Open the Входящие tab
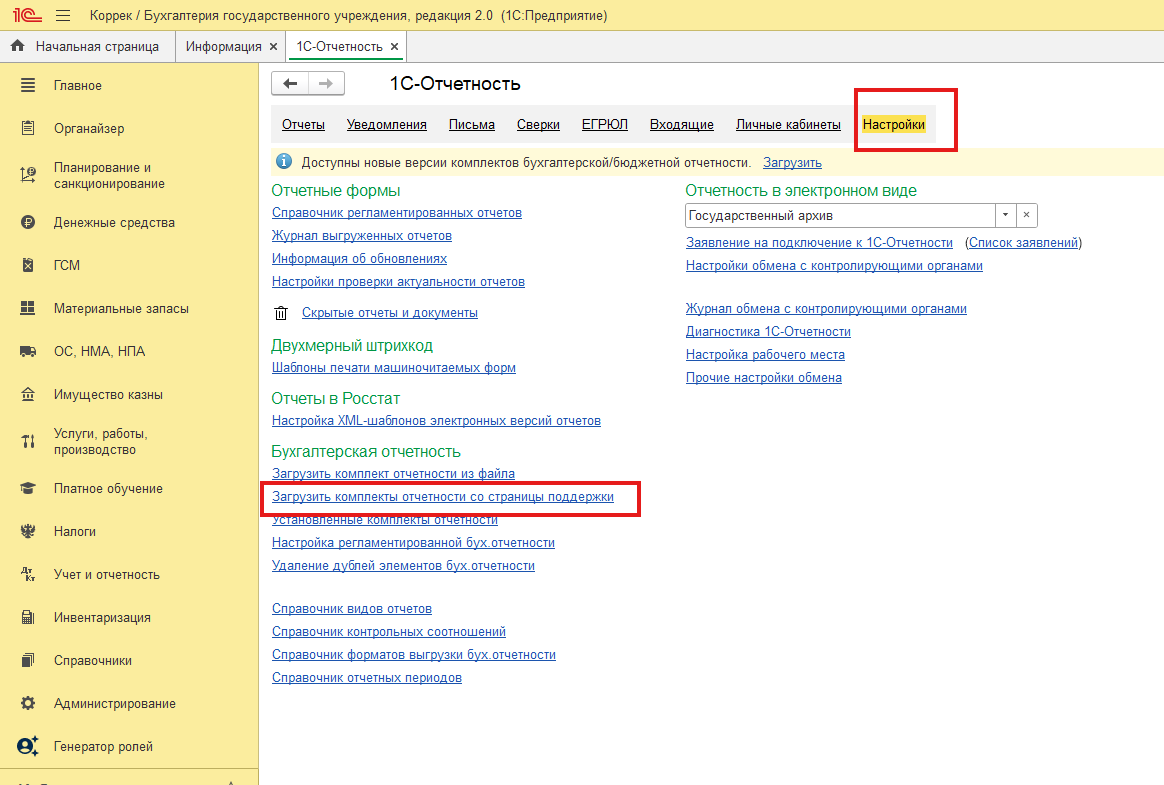The height and width of the screenshot is (785, 1164). (681, 124)
